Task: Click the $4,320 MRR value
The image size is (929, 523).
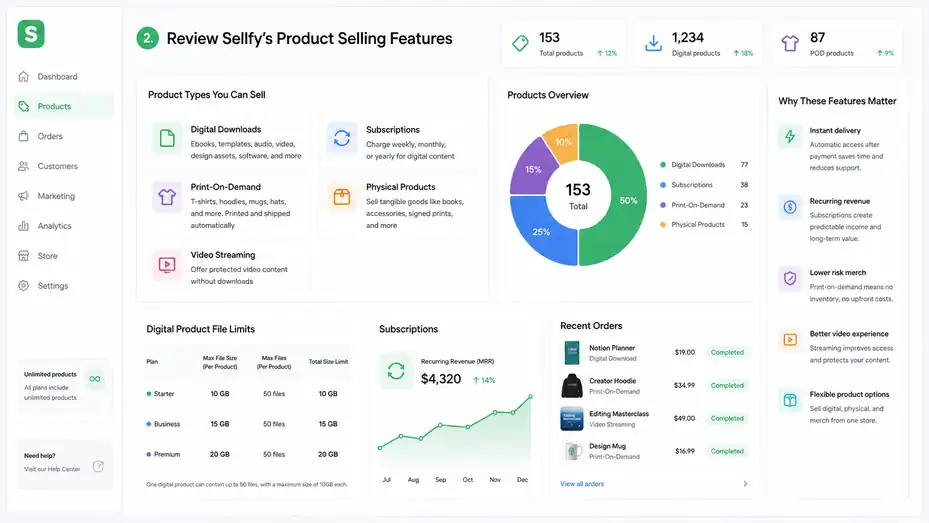Action: click(441, 379)
